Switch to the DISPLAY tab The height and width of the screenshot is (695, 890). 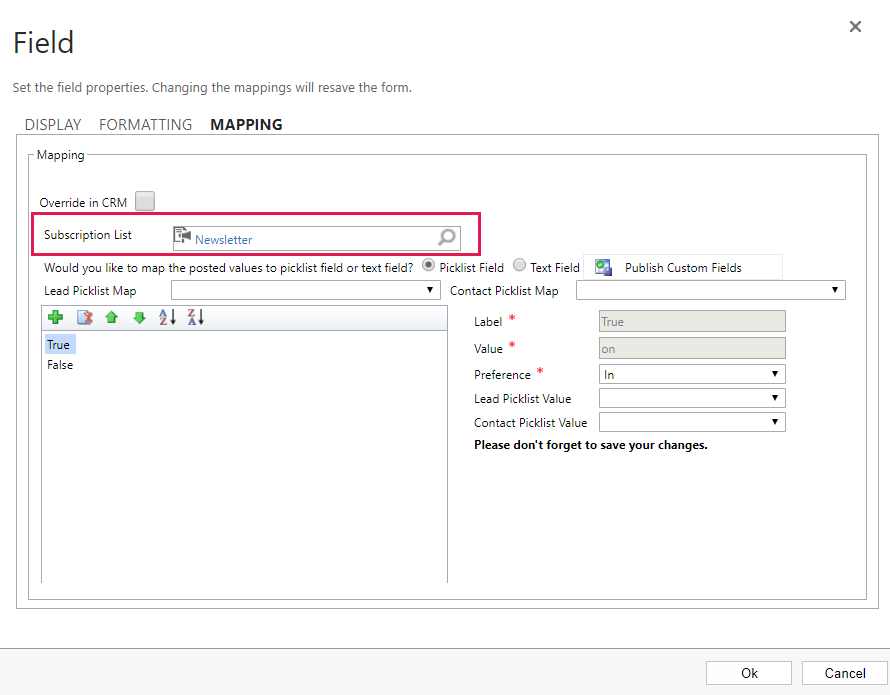click(x=53, y=124)
